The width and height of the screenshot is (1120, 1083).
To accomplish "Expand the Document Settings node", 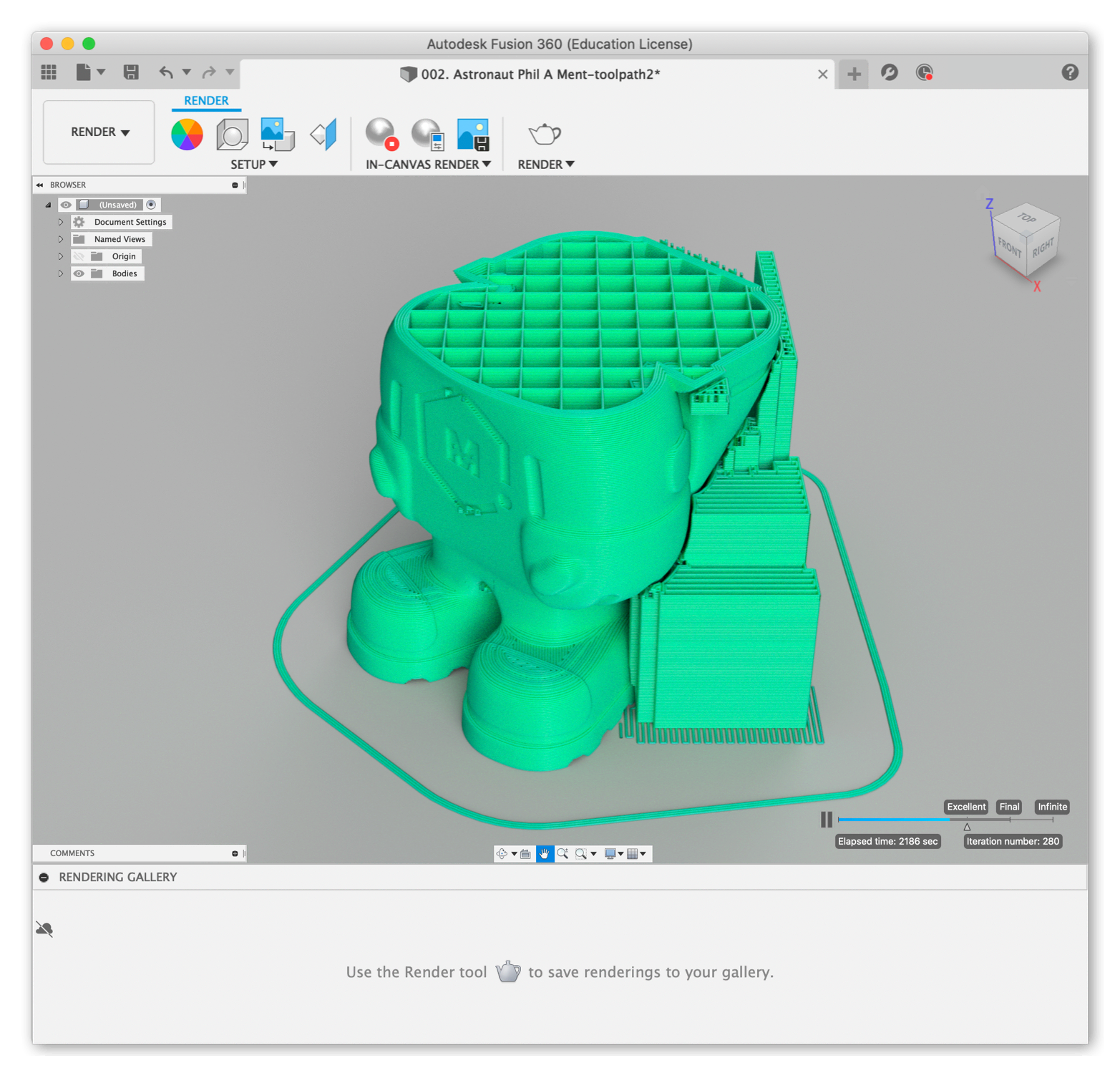I will pyautogui.click(x=61, y=222).
